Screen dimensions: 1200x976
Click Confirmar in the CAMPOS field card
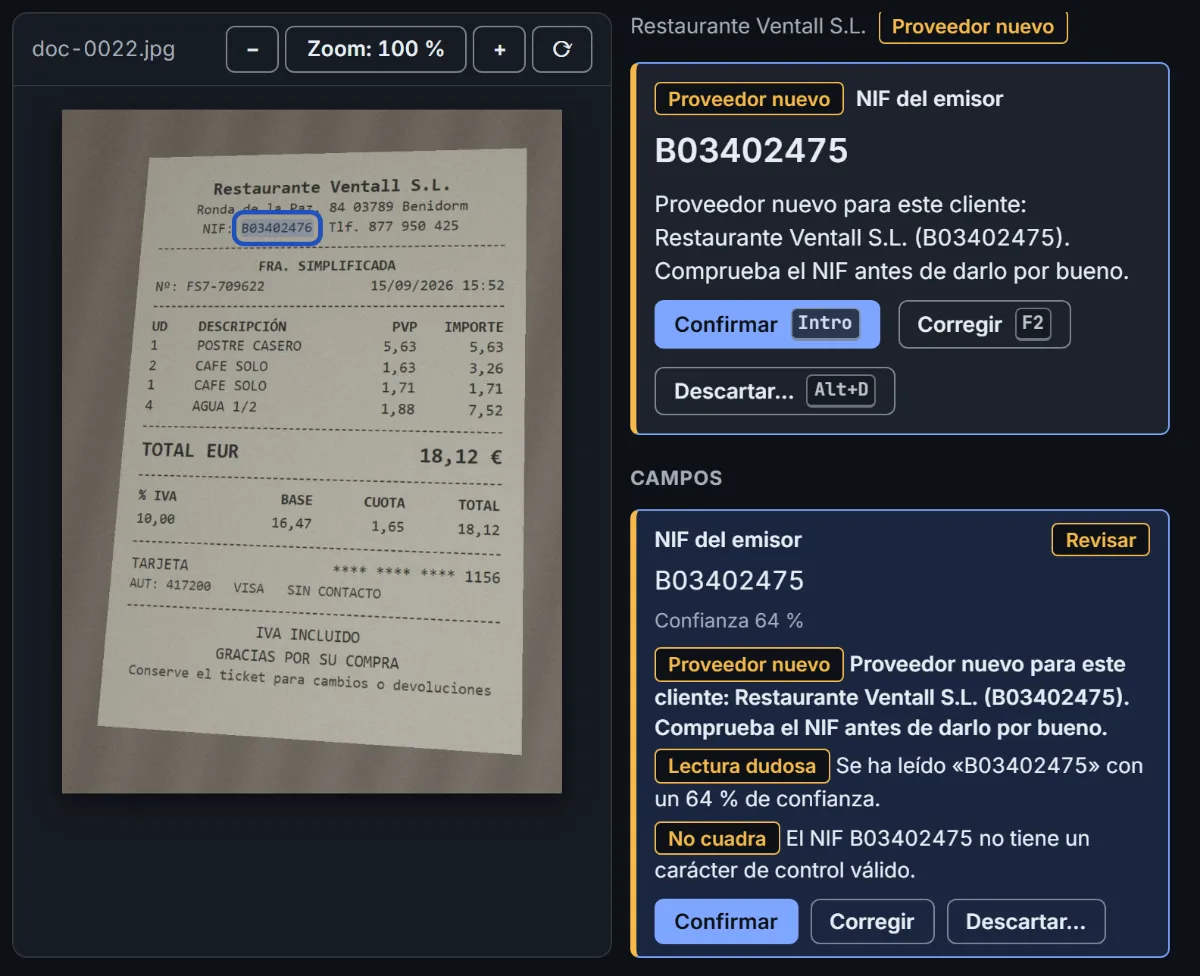726,922
